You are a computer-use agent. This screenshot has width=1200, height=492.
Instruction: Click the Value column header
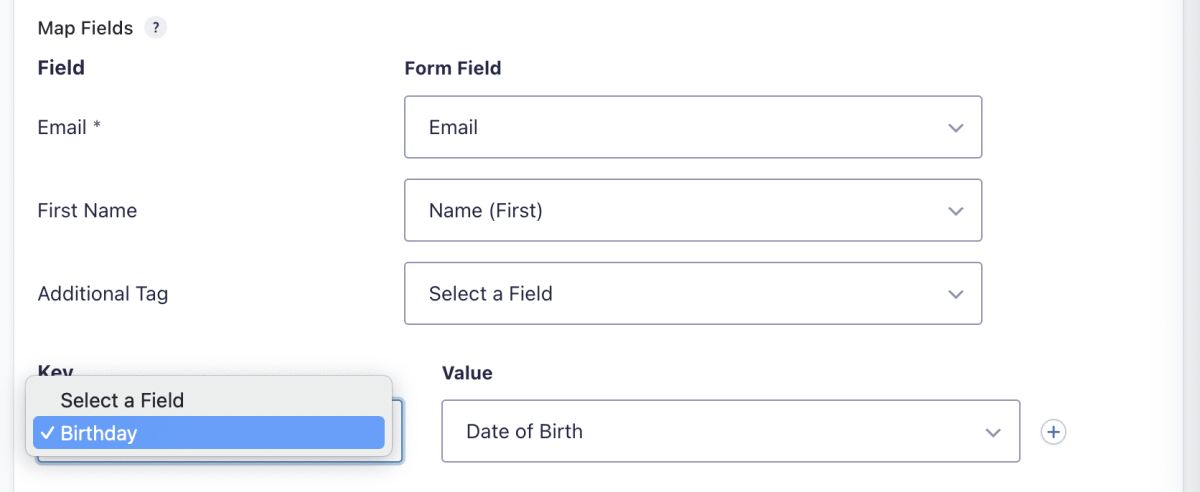tap(467, 373)
